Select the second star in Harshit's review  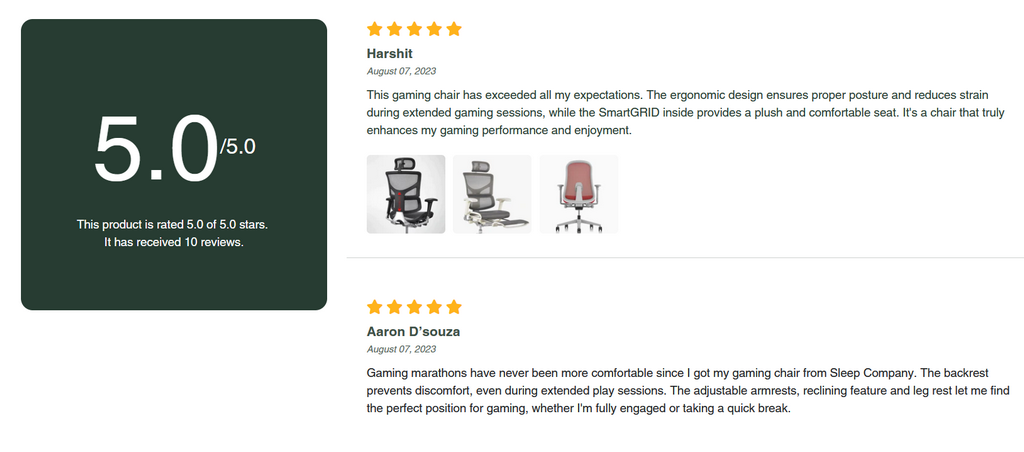pos(394,29)
